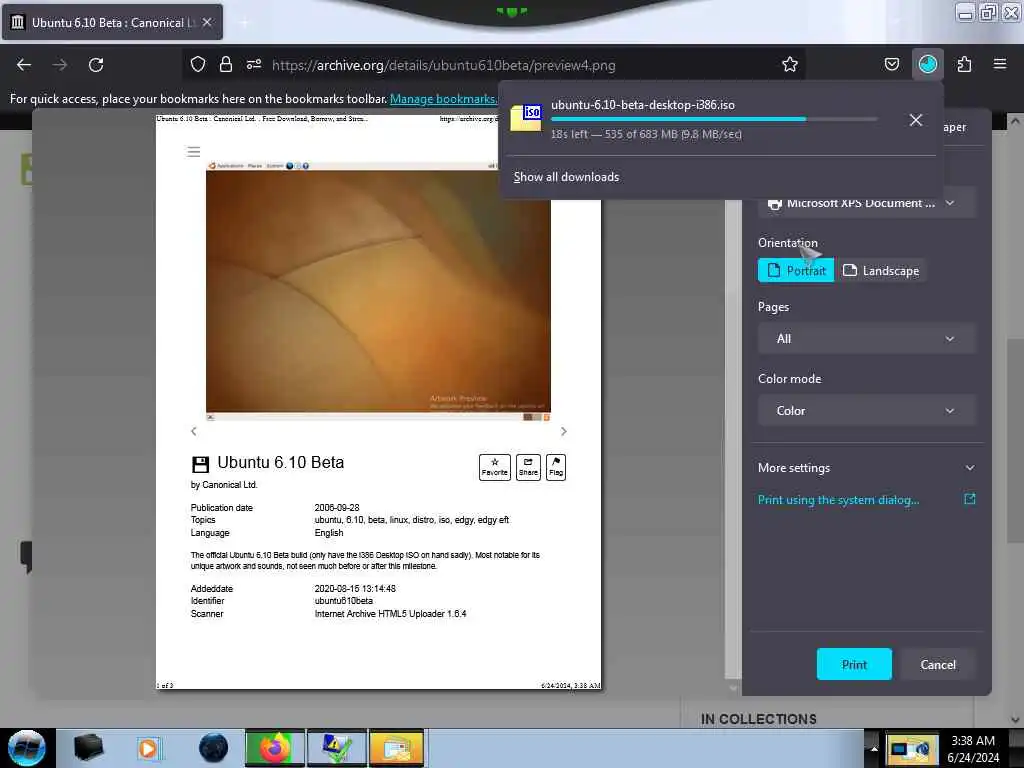
Task: Open the Firefox application menu
Action: (x=999, y=64)
